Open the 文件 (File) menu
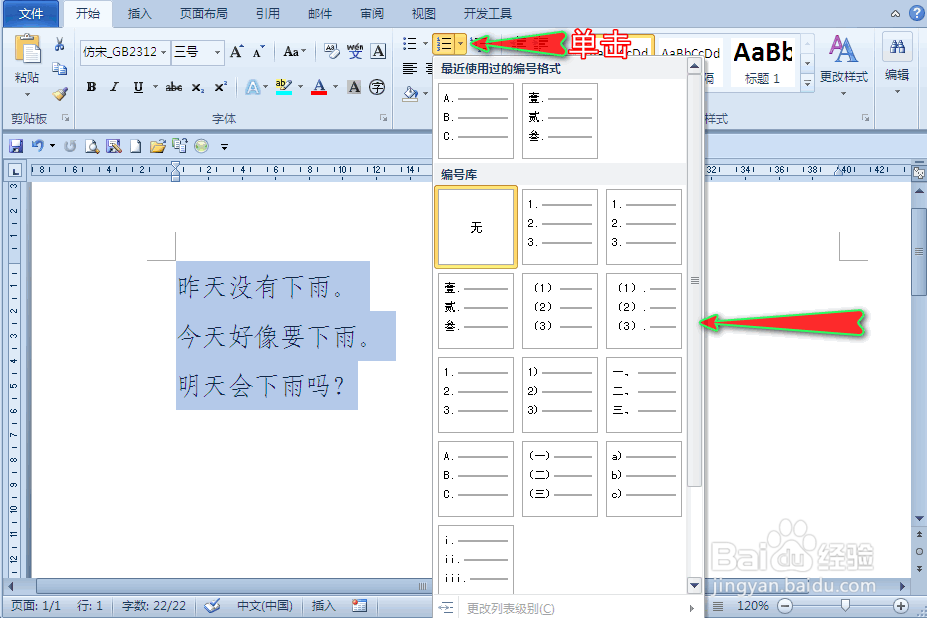 [x=31, y=14]
